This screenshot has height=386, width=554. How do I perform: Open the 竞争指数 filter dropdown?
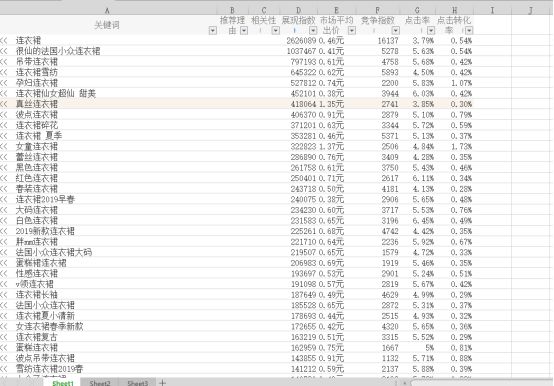[396, 31]
